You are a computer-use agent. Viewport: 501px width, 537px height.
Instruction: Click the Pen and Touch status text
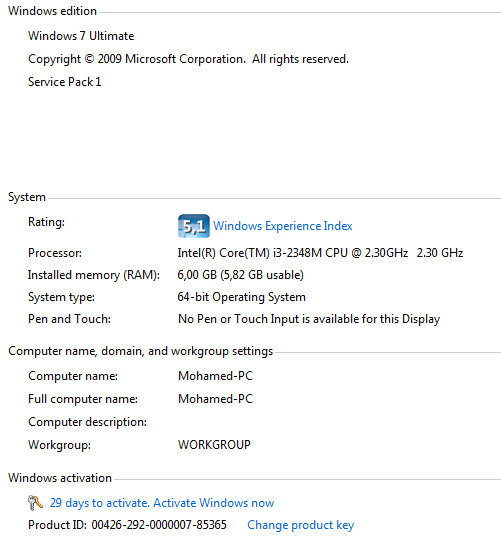pyautogui.click(x=309, y=319)
